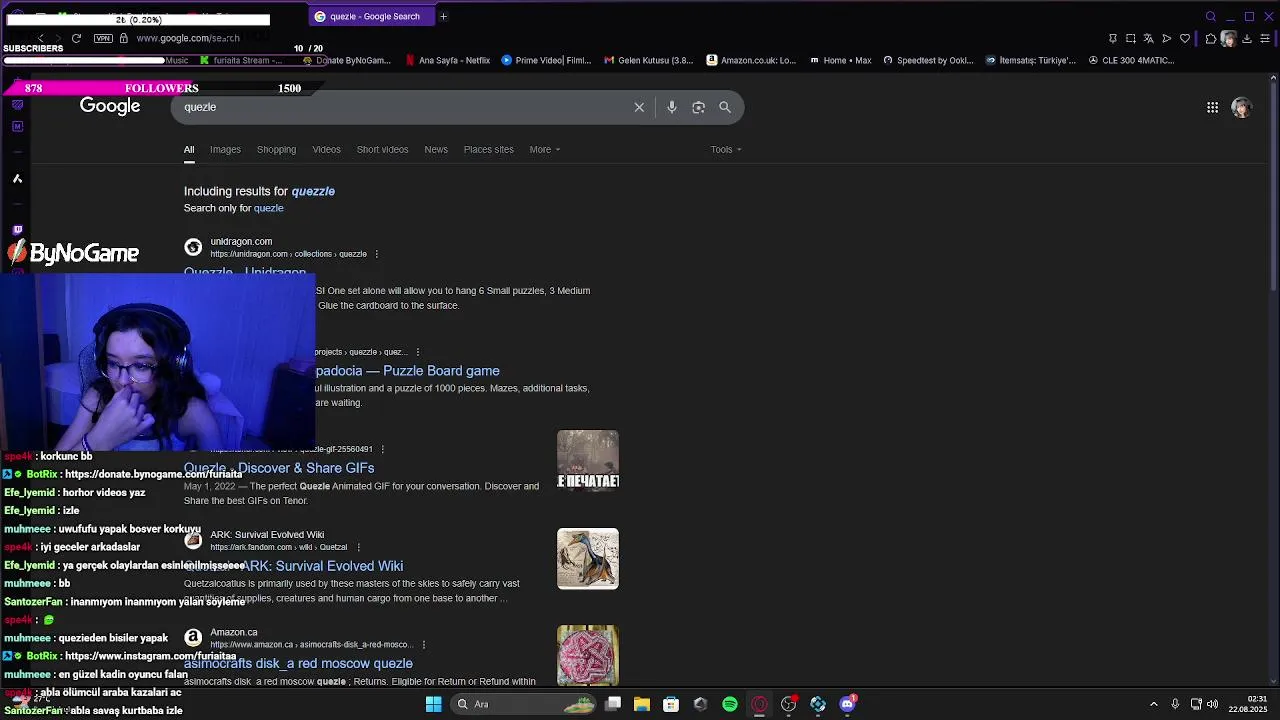Open 'Quezle - Discover & Share GIFs' result
1280x720 pixels.
tap(279, 468)
